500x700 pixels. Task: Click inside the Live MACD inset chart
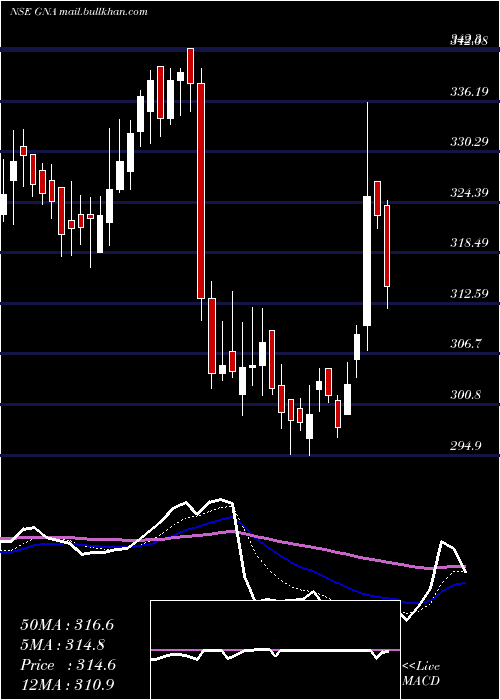pos(275,650)
